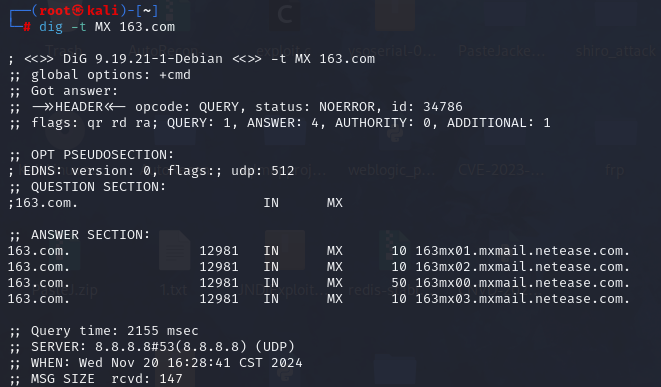This screenshot has height=387, width=661.
Task: Click the SERVER 8.8.8.8#53 line
Action: click(152, 347)
